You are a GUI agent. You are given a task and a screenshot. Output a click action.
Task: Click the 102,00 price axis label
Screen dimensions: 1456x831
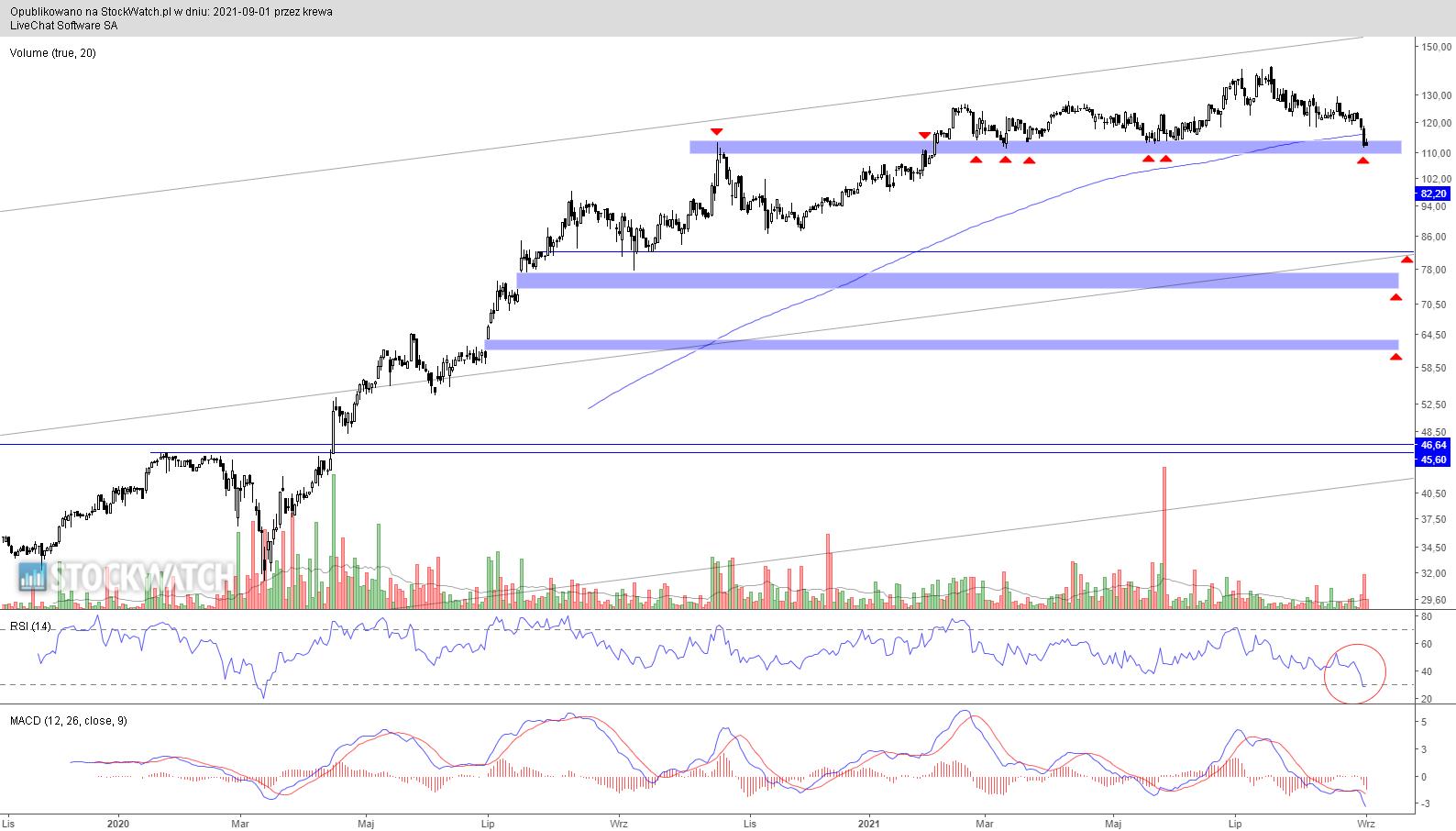(x=1436, y=179)
